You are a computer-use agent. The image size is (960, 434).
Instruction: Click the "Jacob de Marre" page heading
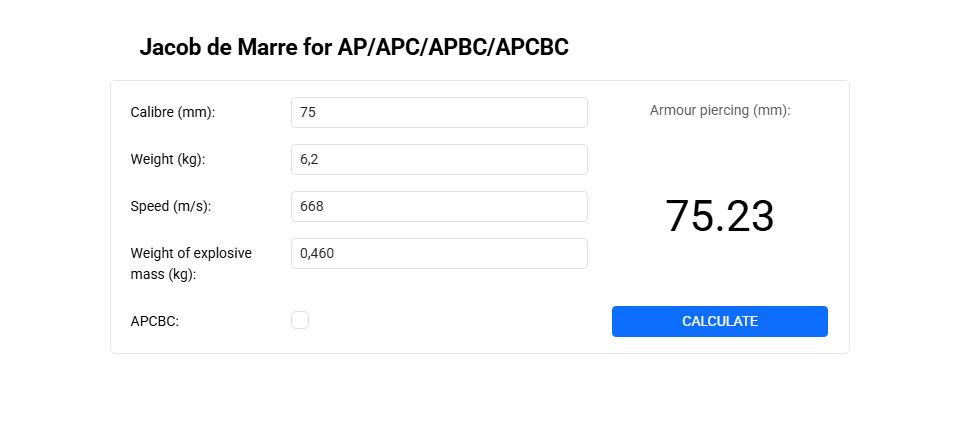pyautogui.click(x=354, y=47)
